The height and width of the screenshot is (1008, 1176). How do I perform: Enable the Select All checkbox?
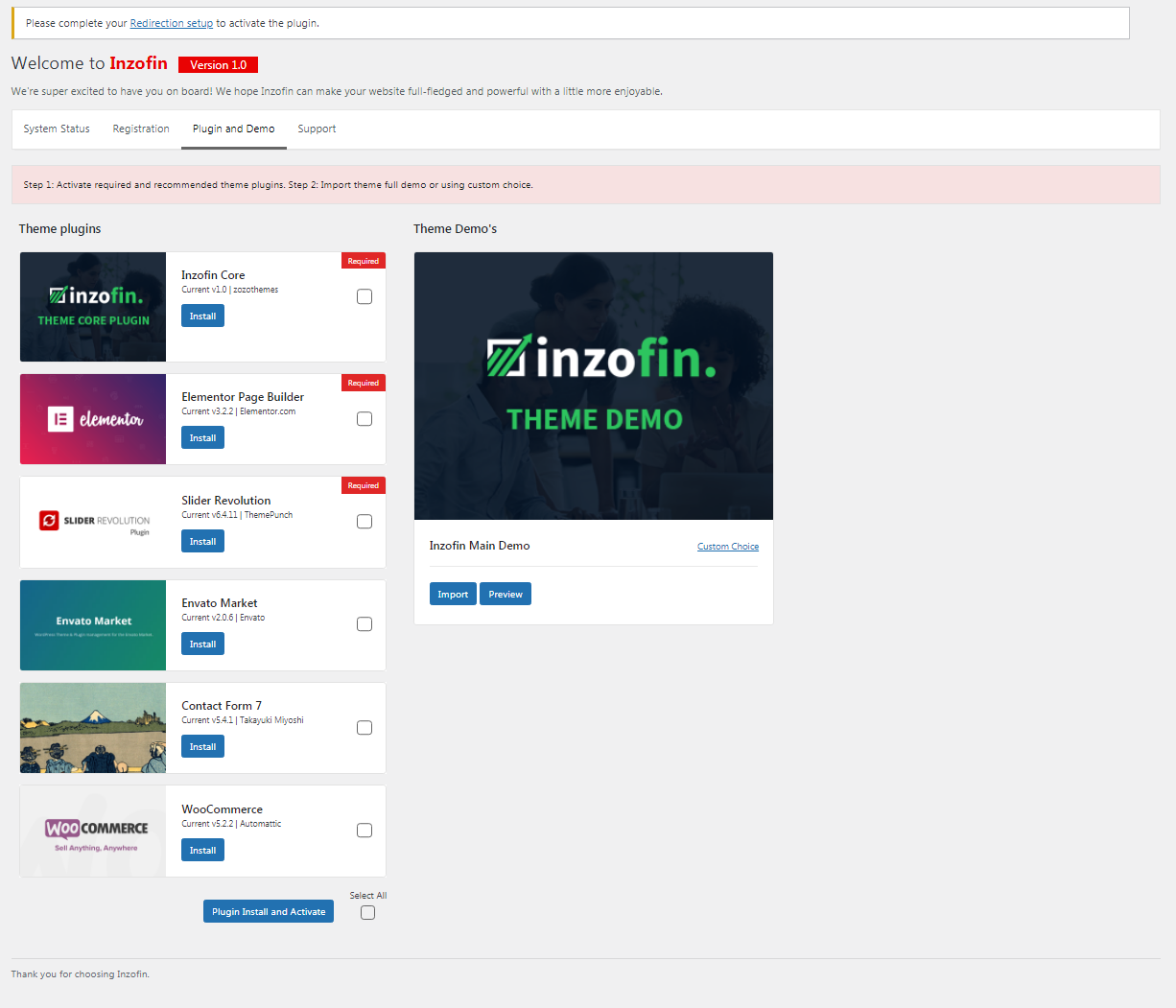click(x=367, y=913)
